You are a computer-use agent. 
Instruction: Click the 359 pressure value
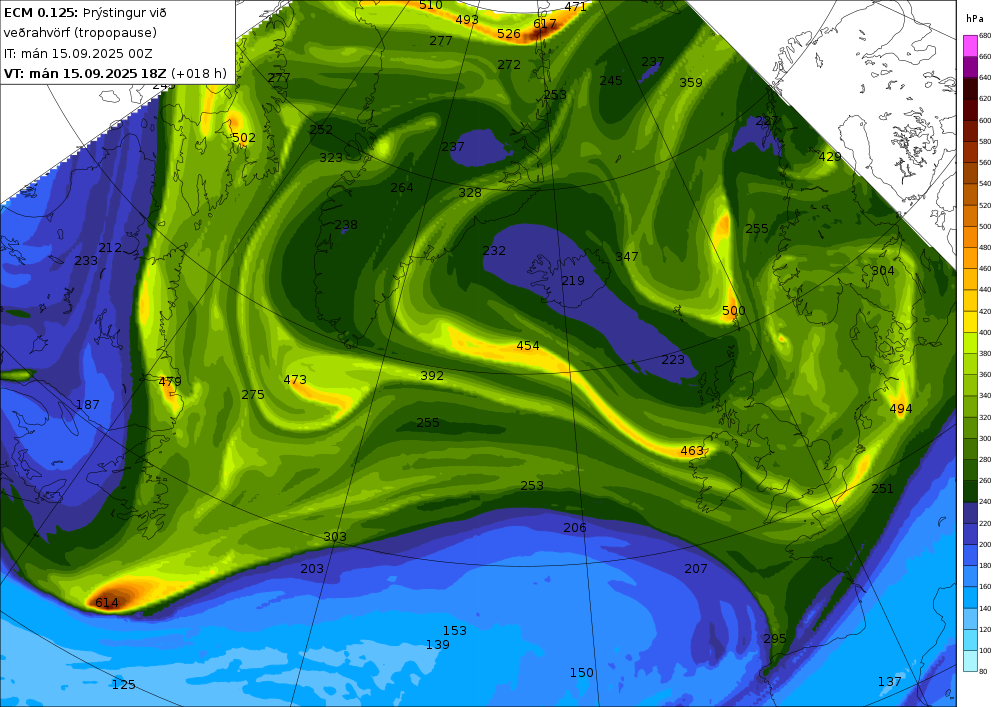pos(691,83)
